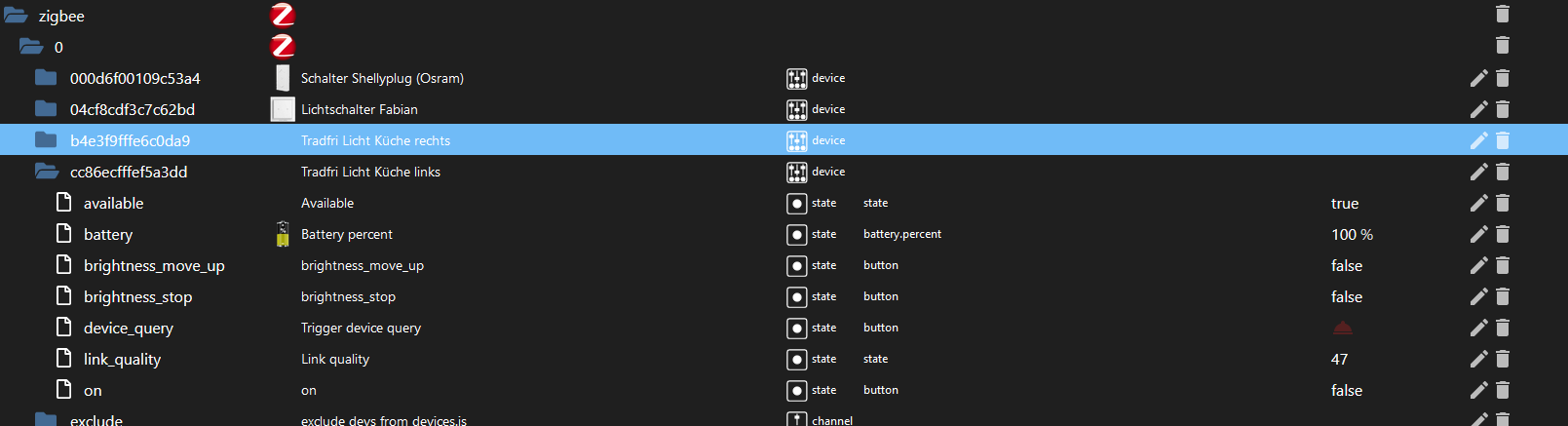Click the Battery percent icon
Image resolution: width=1568 pixels, height=426 pixels.
pos(283,234)
